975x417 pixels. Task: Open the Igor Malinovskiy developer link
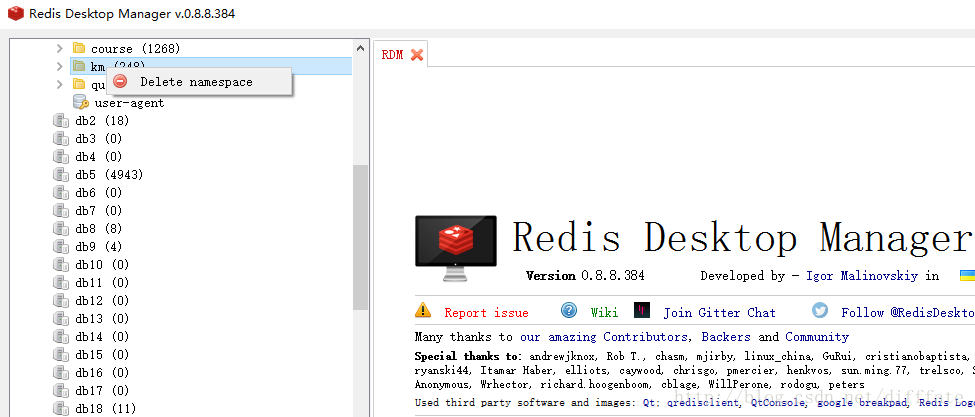(x=862, y=276)
